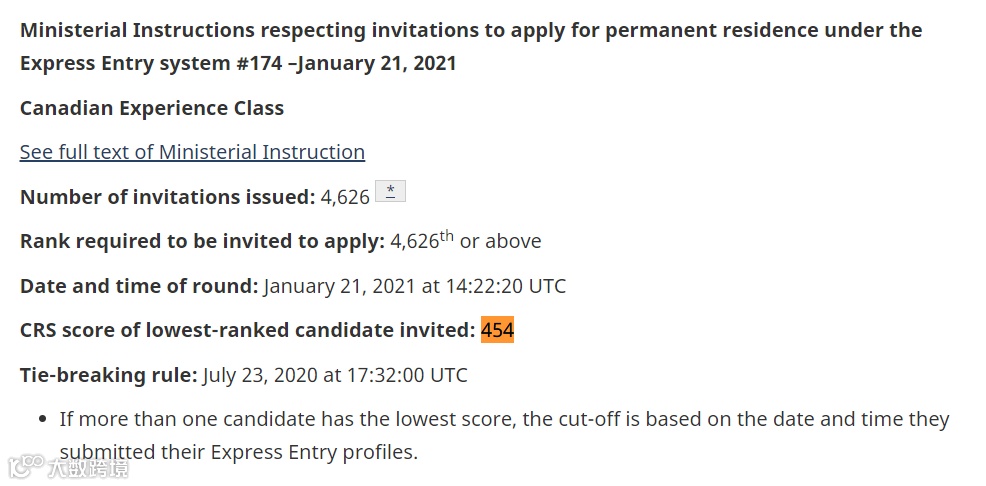Image resolution: width=986 pixels, height=486 pixels.
Task: Click the Tie-breaking rule label
Action: pyautogui.click(x=109, y=375)
